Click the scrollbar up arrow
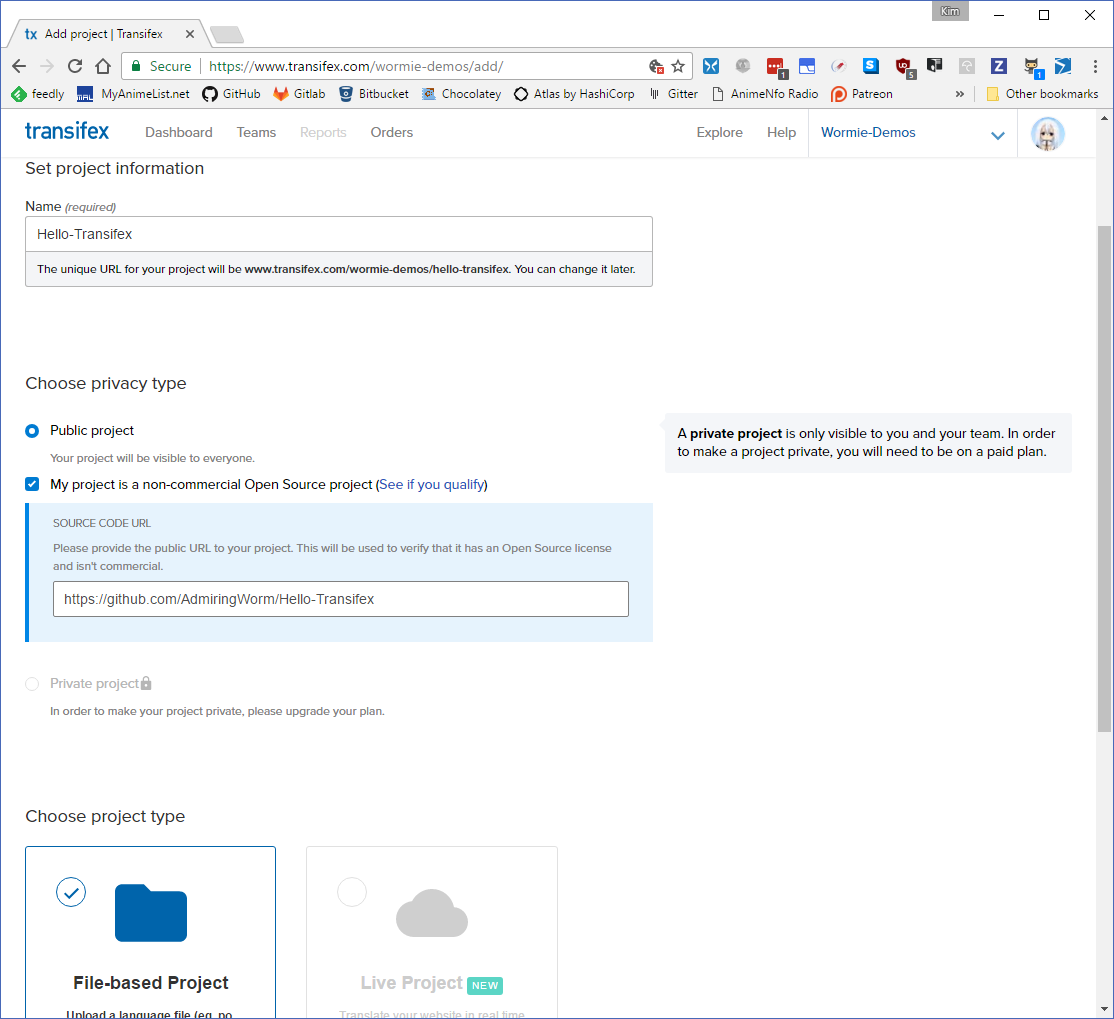The height and width of the screenshot is (1019, 1114). [x=1104, y=118]
